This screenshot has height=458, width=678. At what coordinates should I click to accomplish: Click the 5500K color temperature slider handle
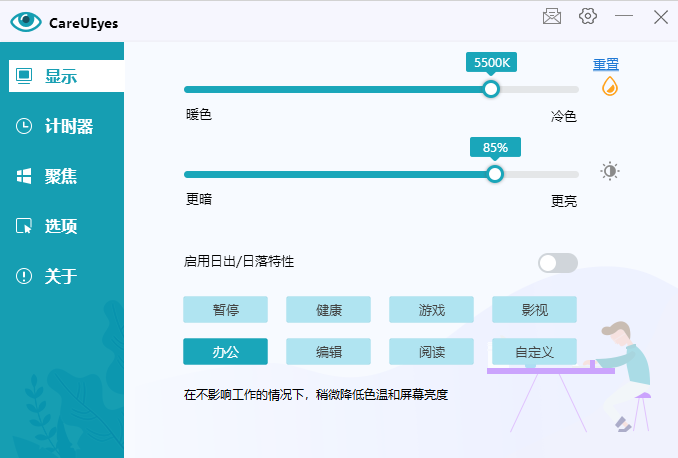pos(491,89)
